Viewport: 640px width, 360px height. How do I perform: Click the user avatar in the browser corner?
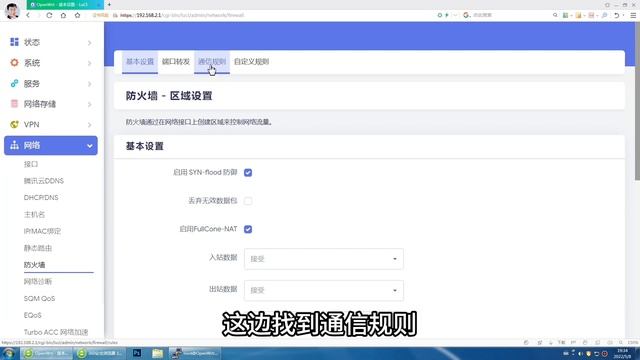(12, 10)
